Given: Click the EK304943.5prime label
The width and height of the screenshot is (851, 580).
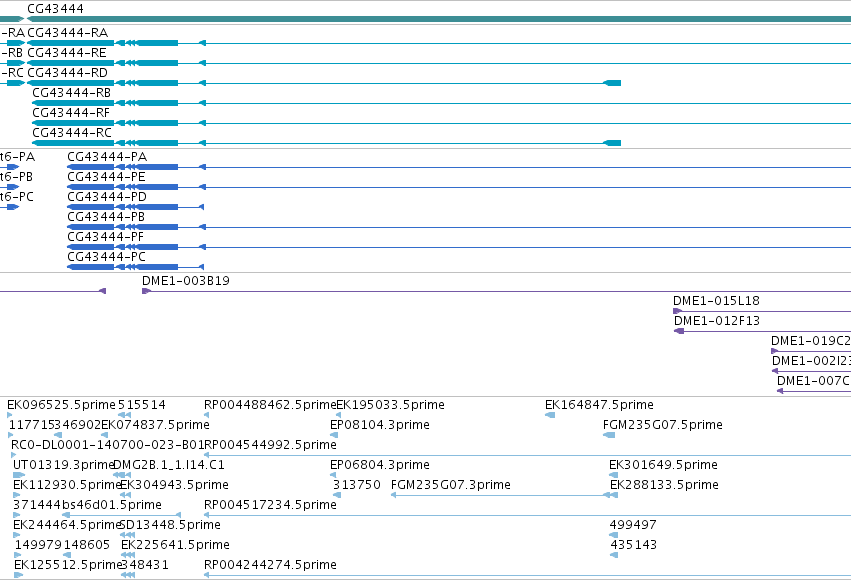Looking at the screenshot, I should coord(174,485).
